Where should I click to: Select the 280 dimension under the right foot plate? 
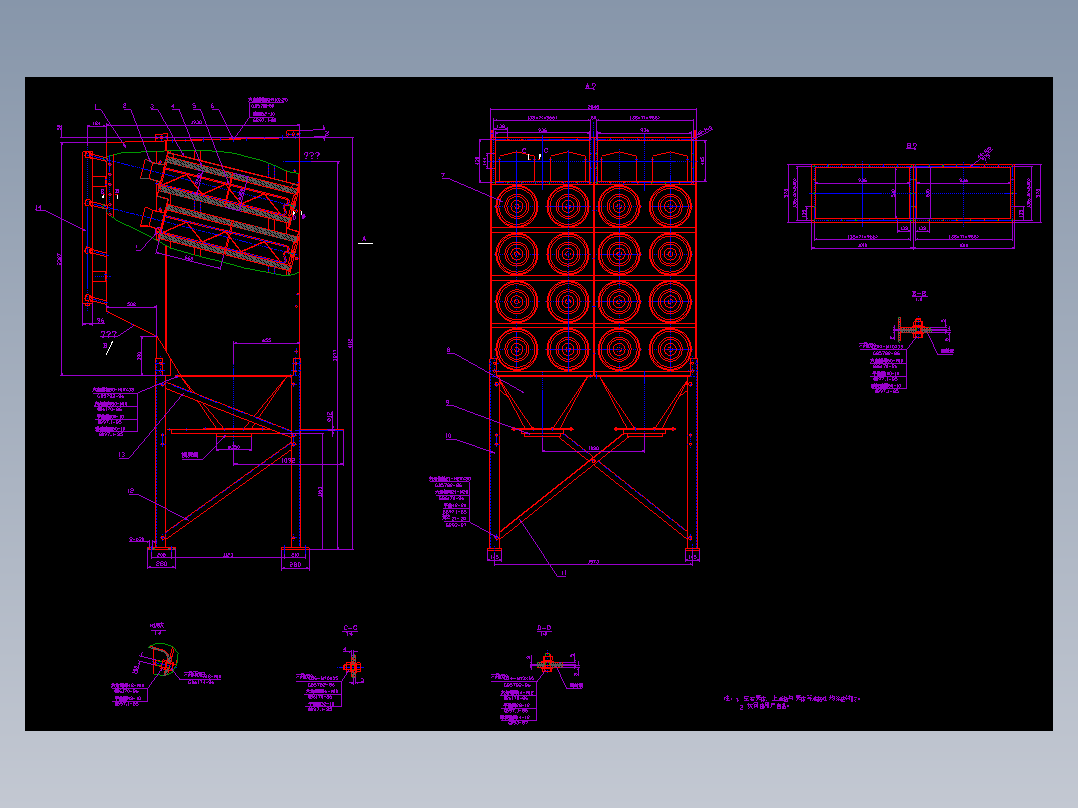coord(295,564)
